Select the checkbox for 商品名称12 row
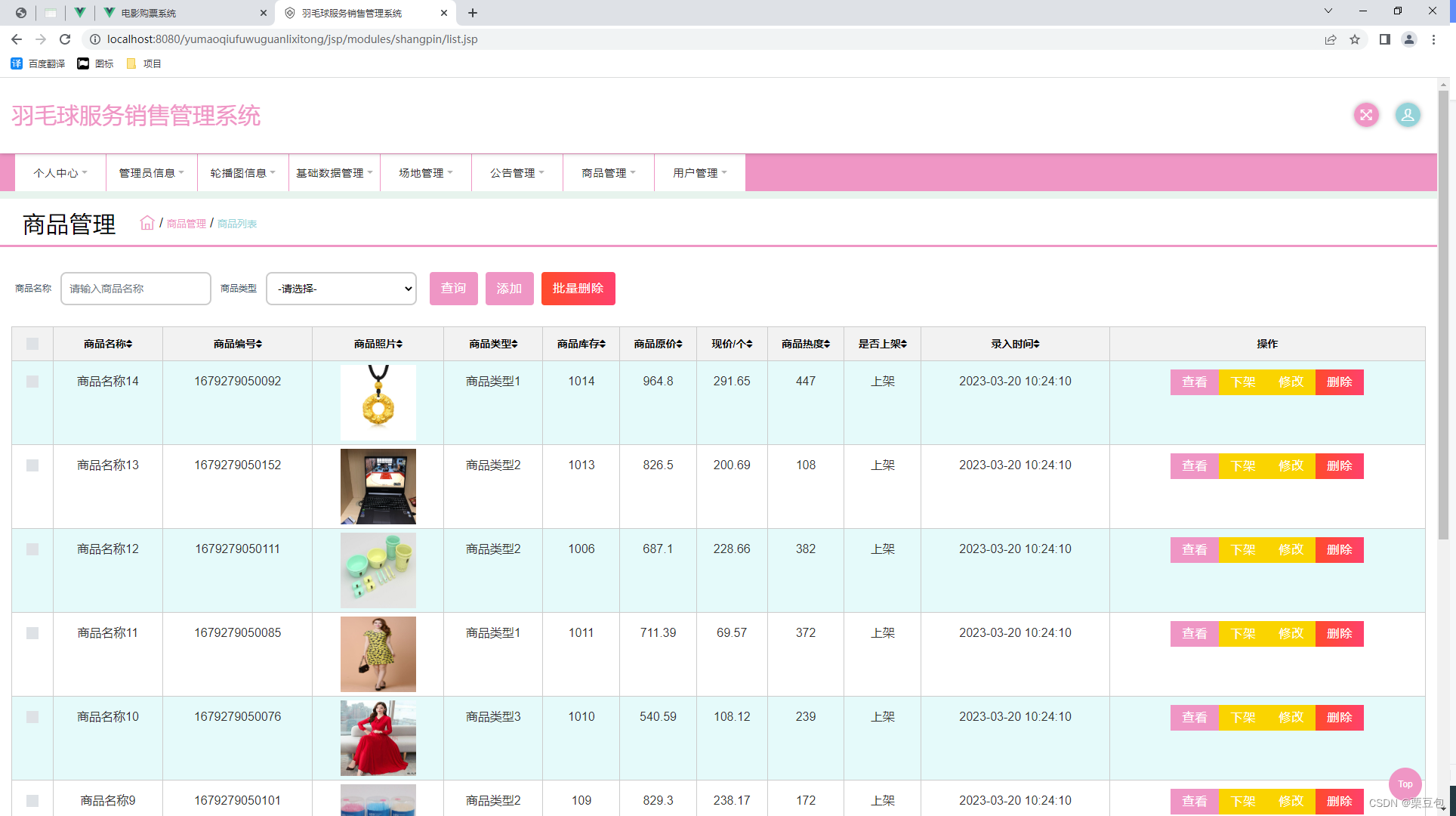This screenshot has height=816, width=1456. tap(32, 549)
